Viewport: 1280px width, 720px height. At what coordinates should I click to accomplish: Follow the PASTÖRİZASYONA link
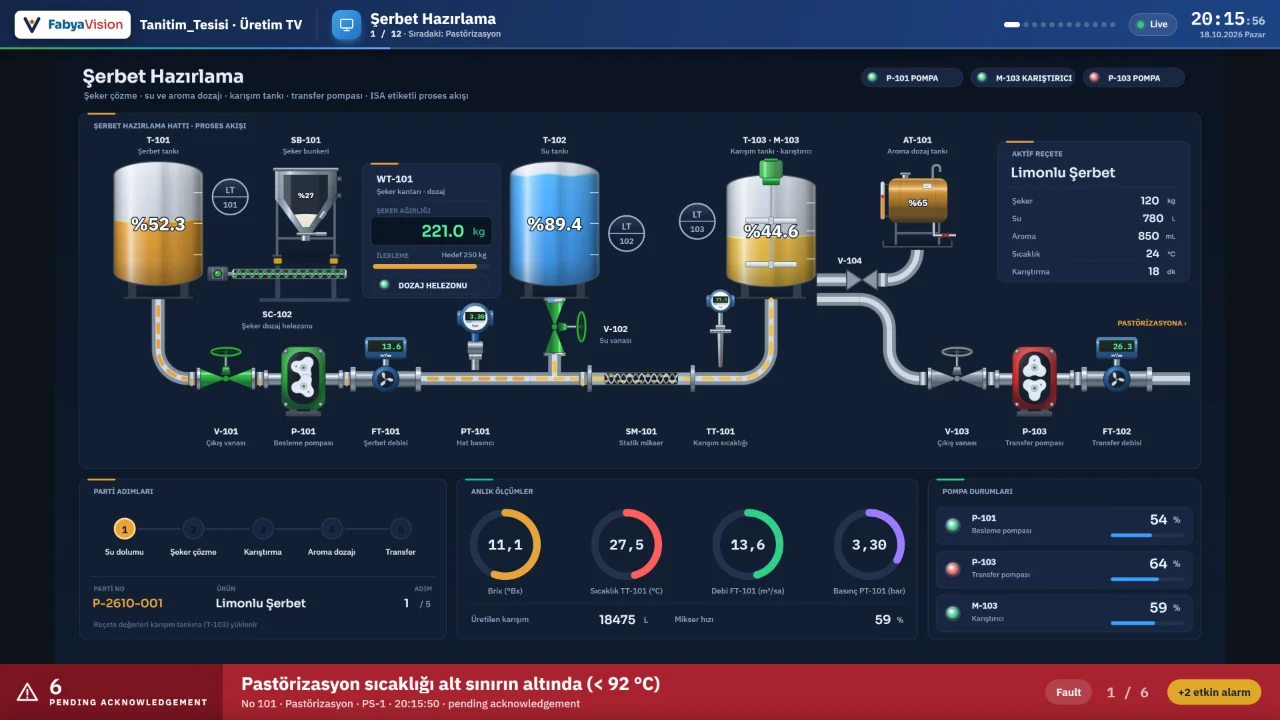point(1152,323)
